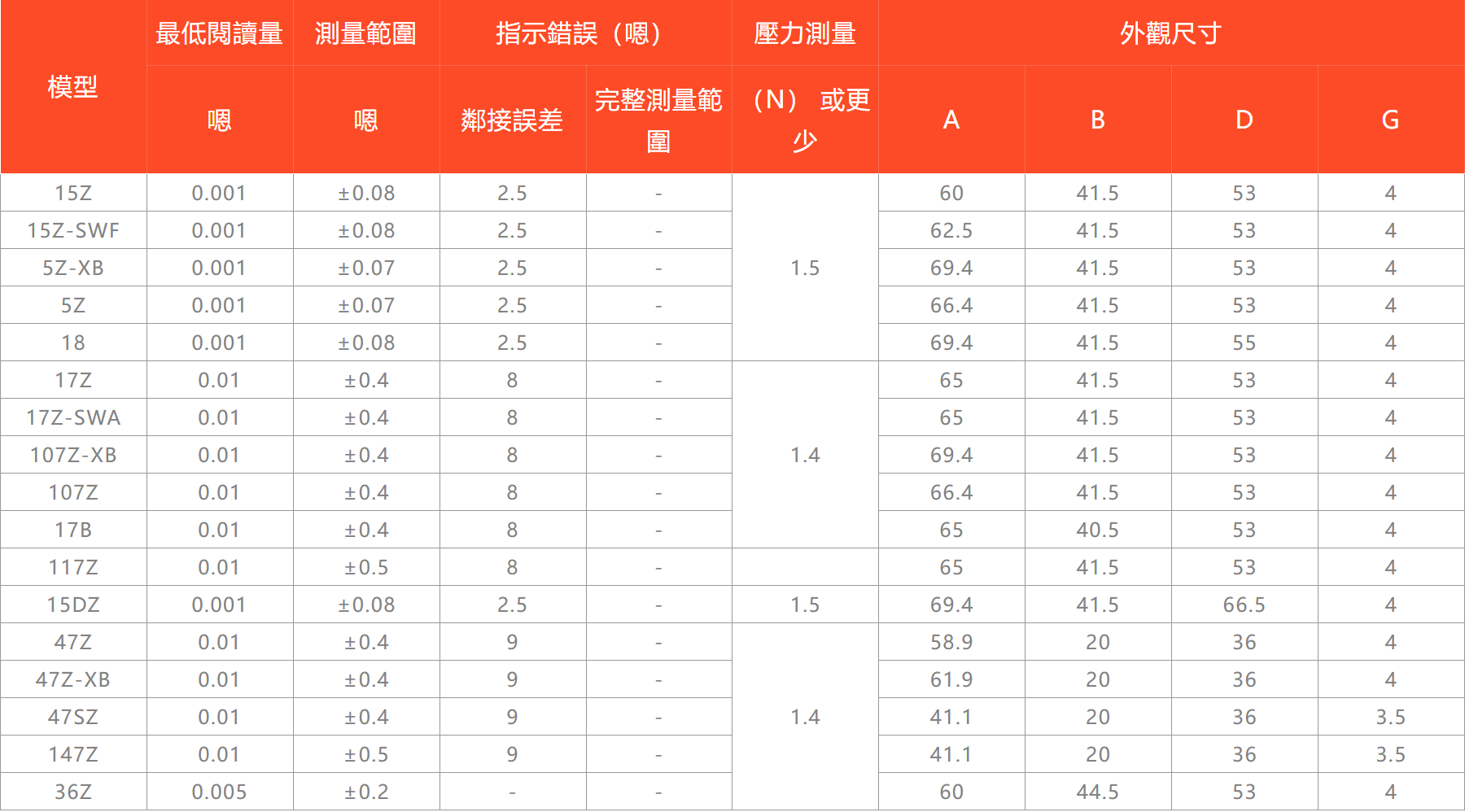Click model 17Z-SWA cell
The width and height of the screenshot is (1465, 812).
73,417
